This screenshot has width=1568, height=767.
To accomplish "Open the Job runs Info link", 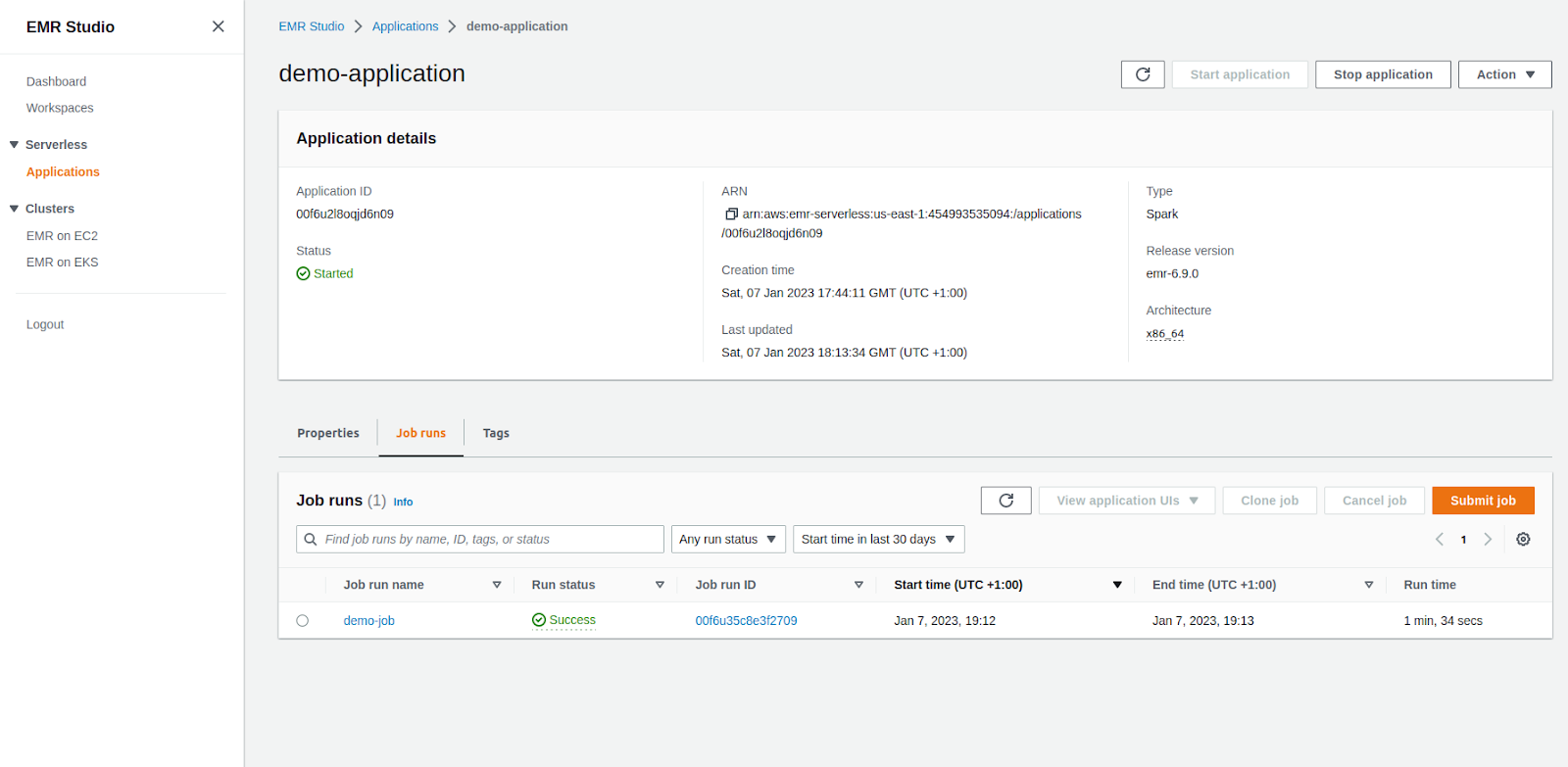I will coord(403,502).
